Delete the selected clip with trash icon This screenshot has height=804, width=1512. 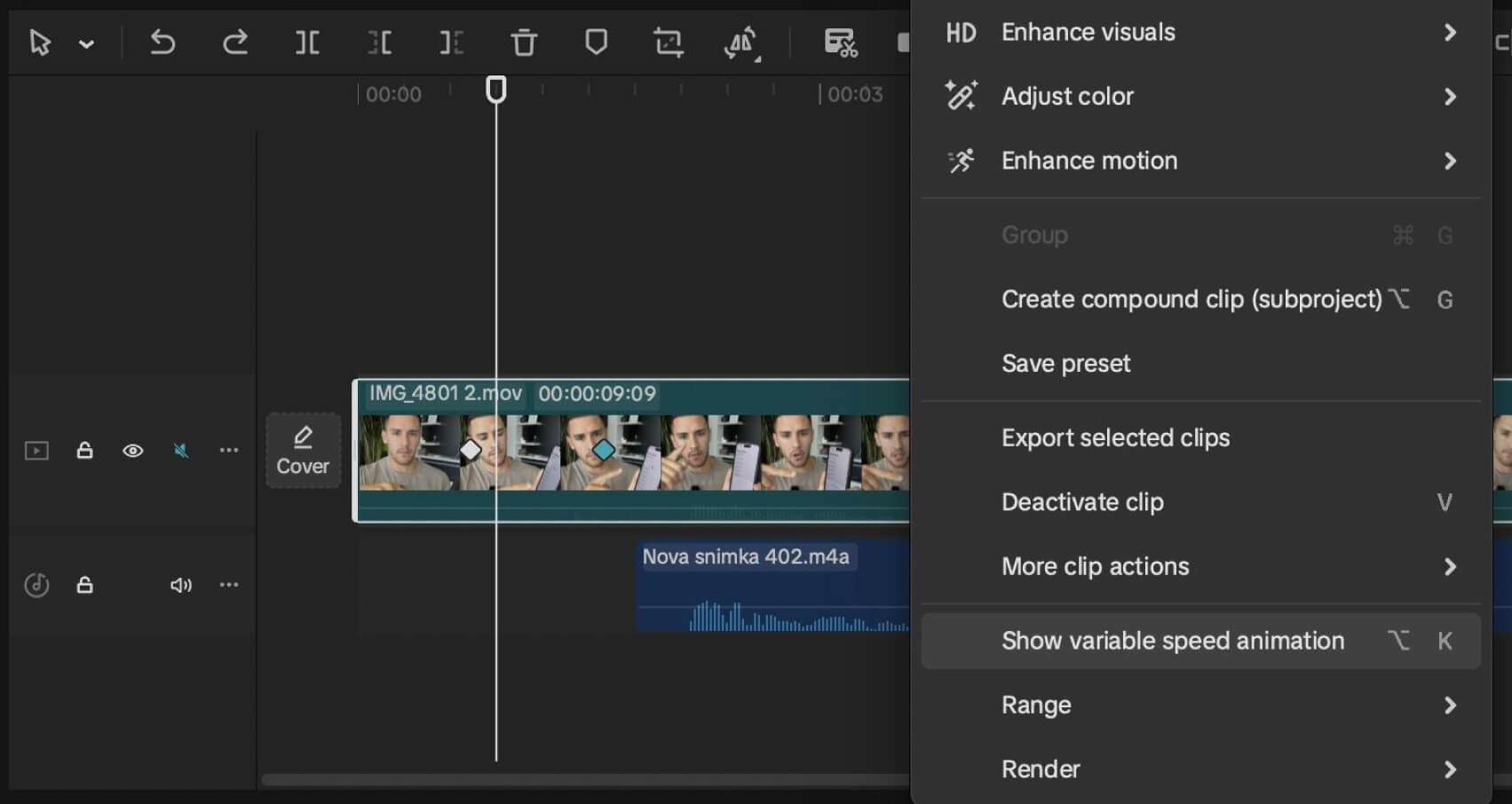pos(524,42)
